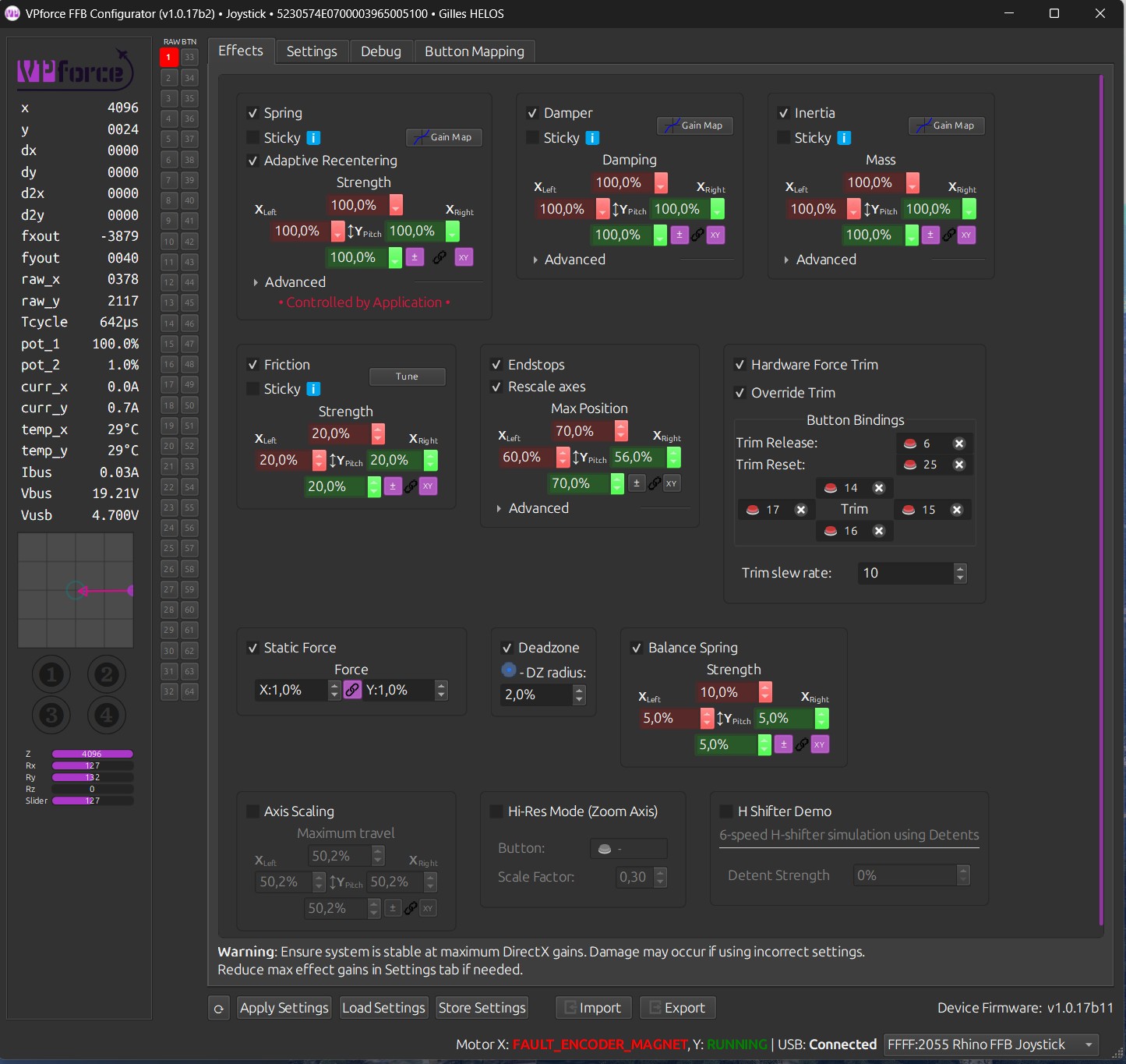Open the Friction Tune button
The width and height of the screenshot is (1126, 1064).
tap(407, 376)
